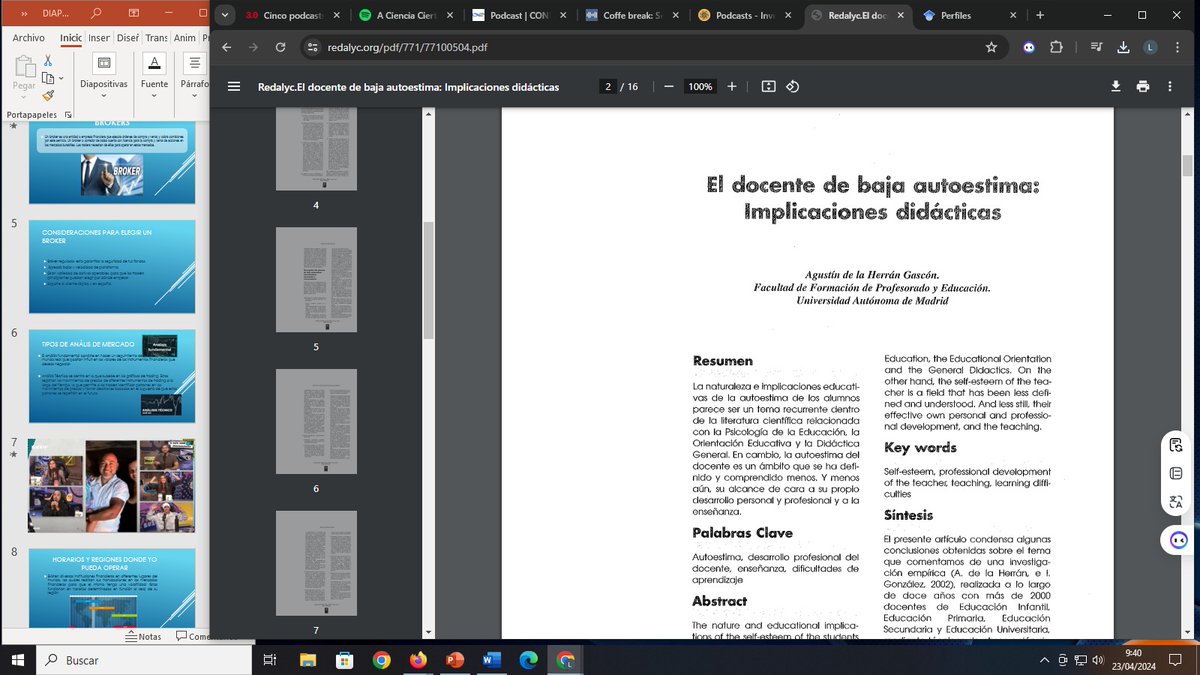Screen dimensions: 1200x675
Task: Switch to Coffe break tab
Action: tap(633, 15)
